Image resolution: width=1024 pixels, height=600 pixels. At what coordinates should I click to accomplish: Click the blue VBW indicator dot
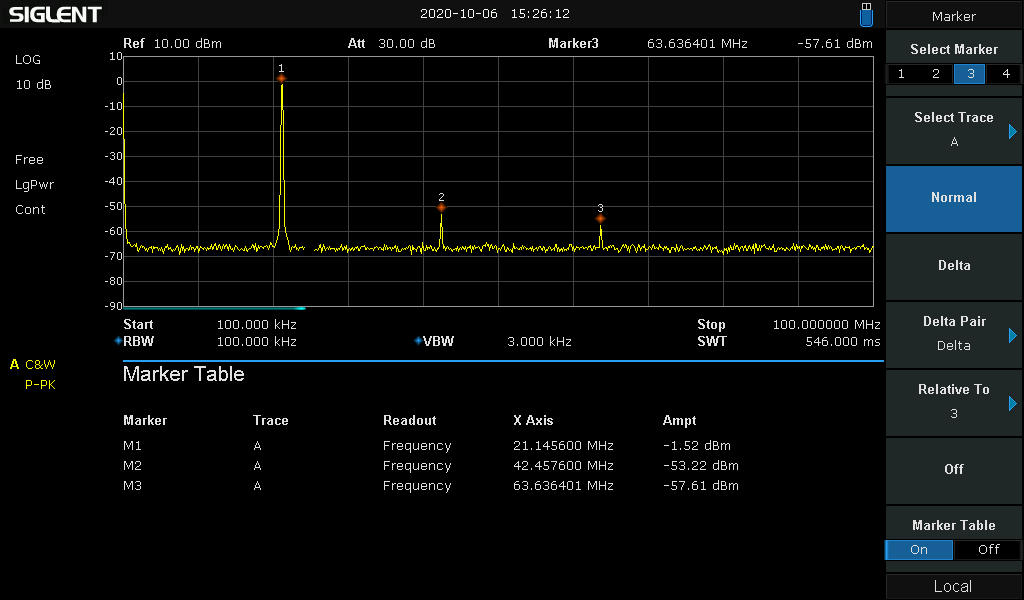point(418,341)
